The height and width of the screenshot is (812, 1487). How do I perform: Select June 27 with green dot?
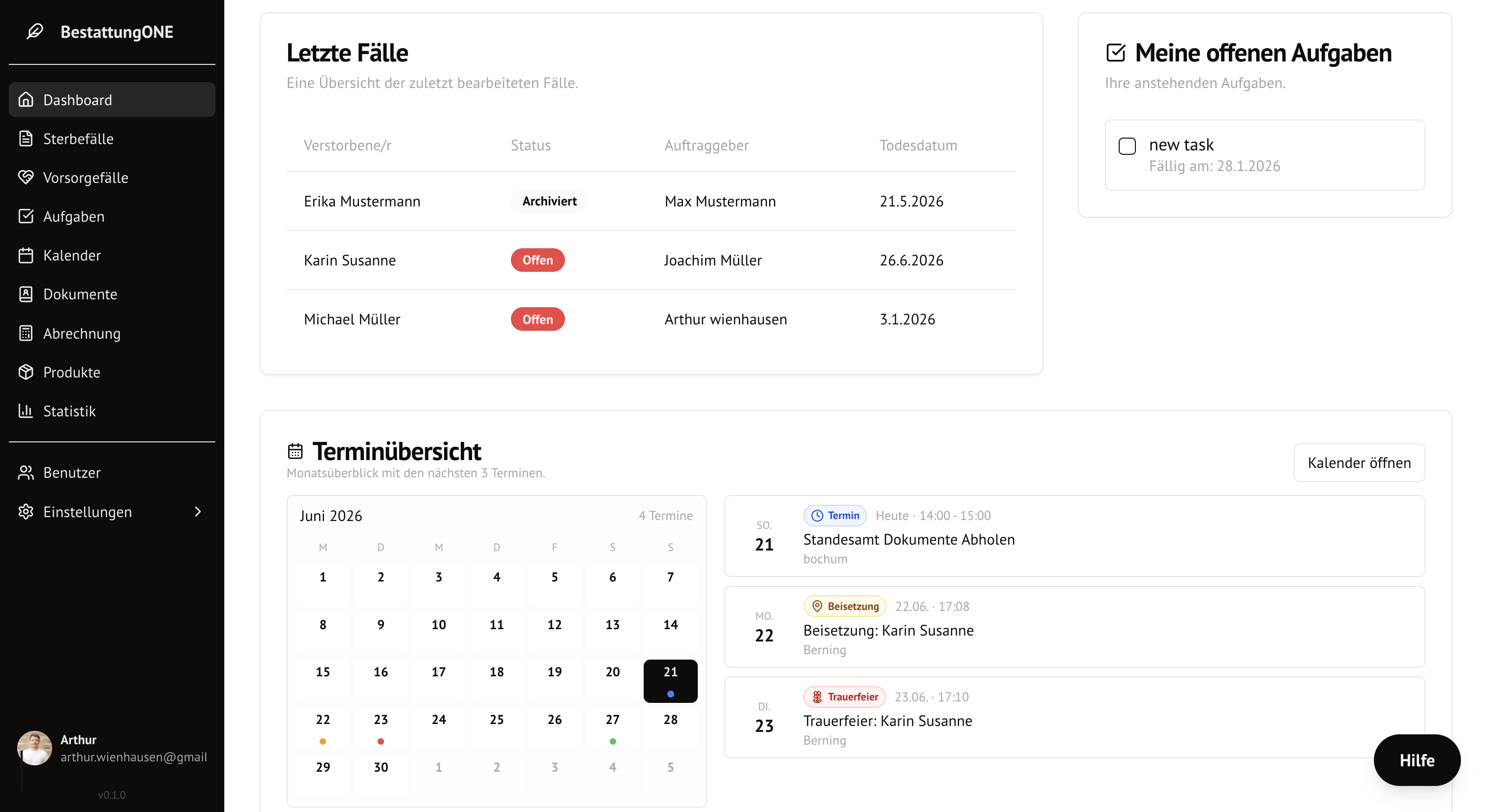613,728
